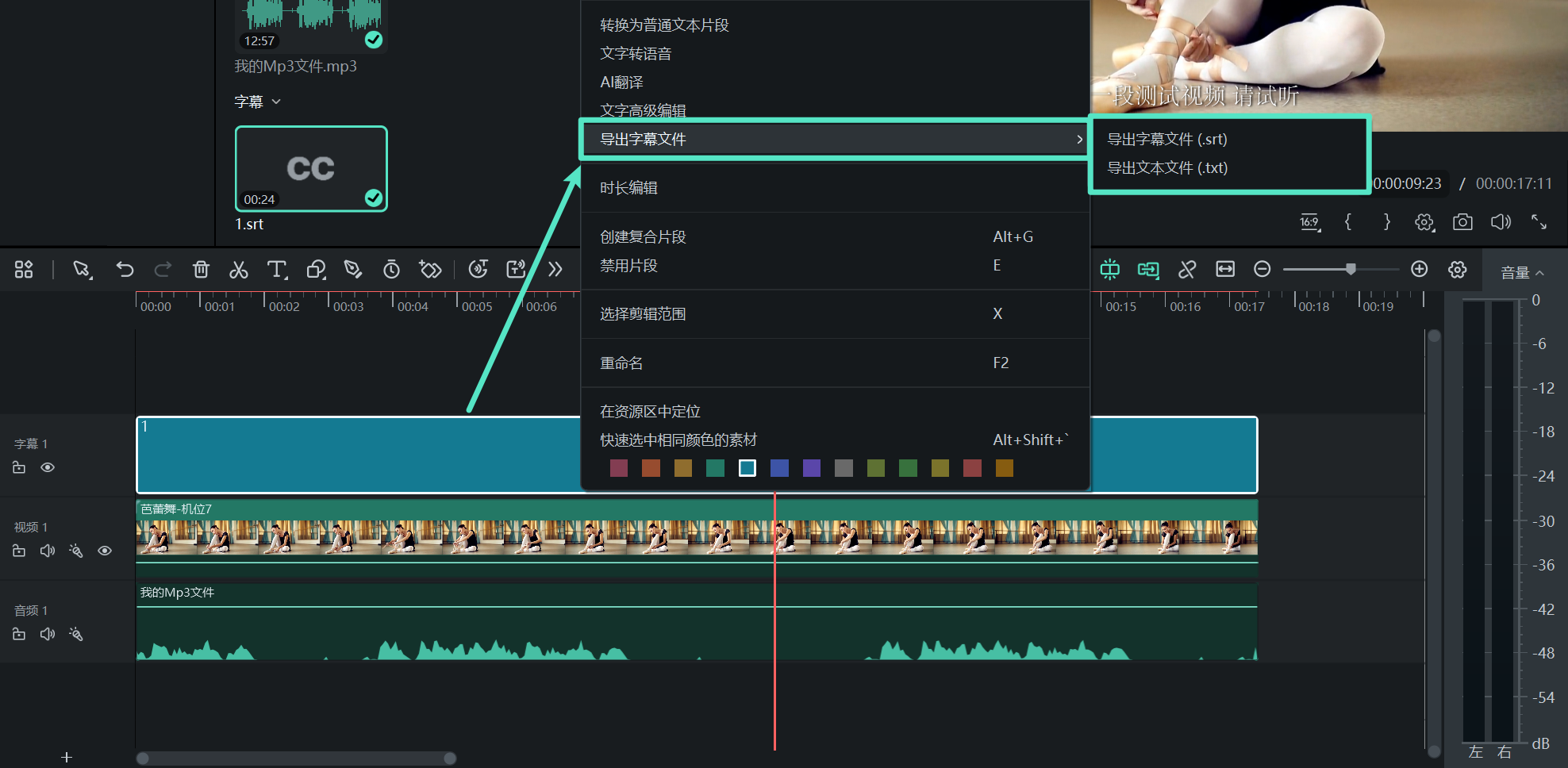Mute the 视频 1 track
The width and height of the screenshot is (1568, 768).
click(48, 551)
